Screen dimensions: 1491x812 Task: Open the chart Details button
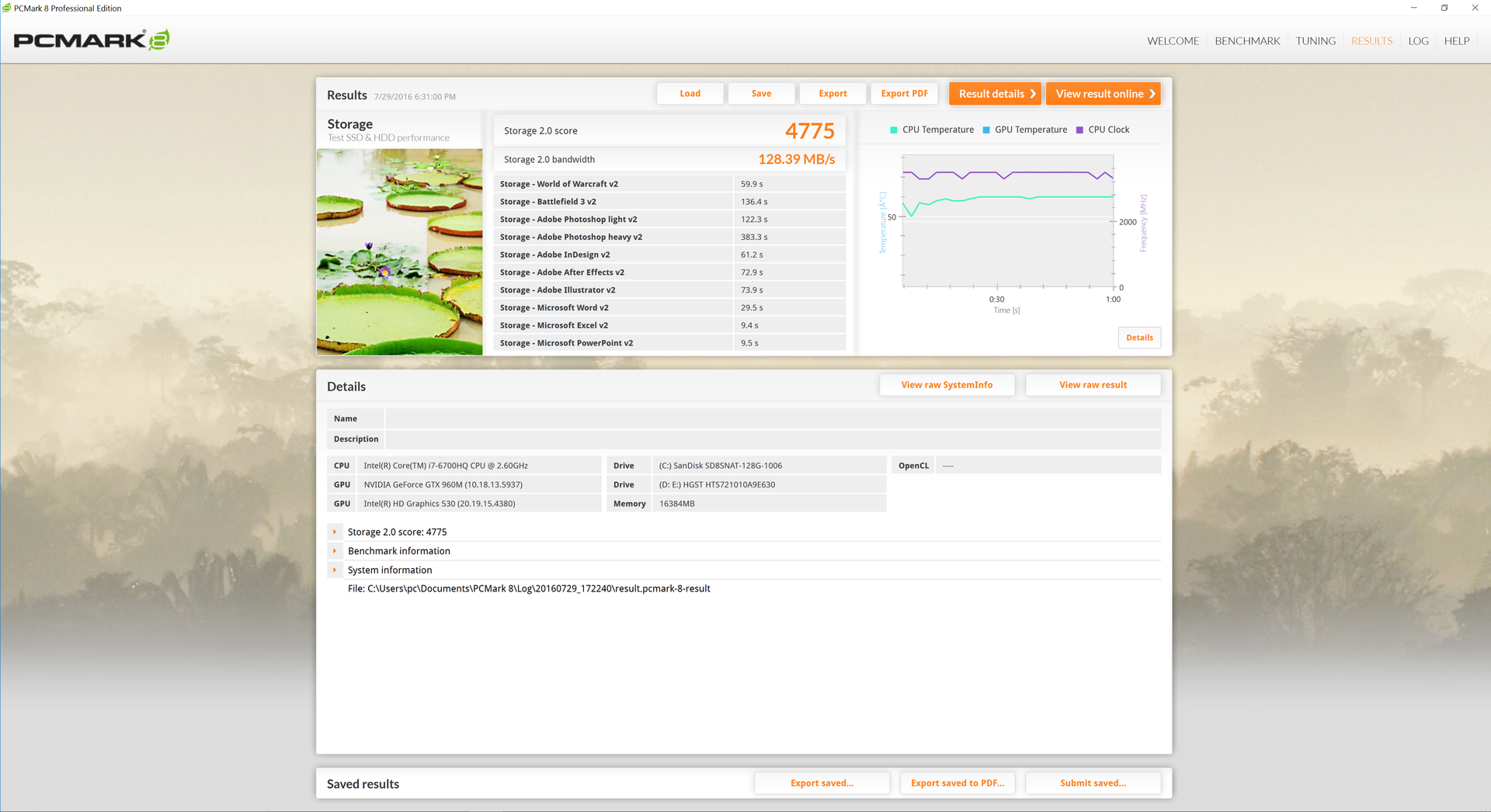coord(1139,338)
